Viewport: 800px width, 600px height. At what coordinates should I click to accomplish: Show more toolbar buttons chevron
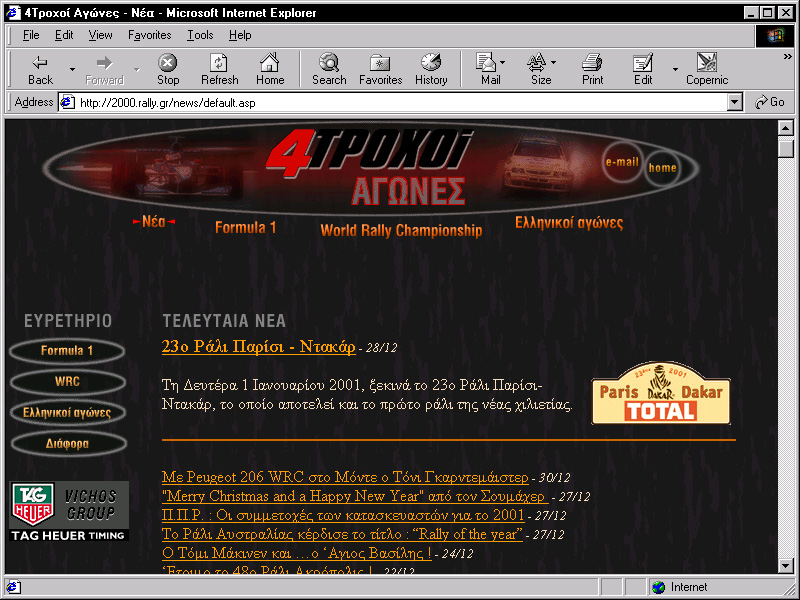point(788,57)
